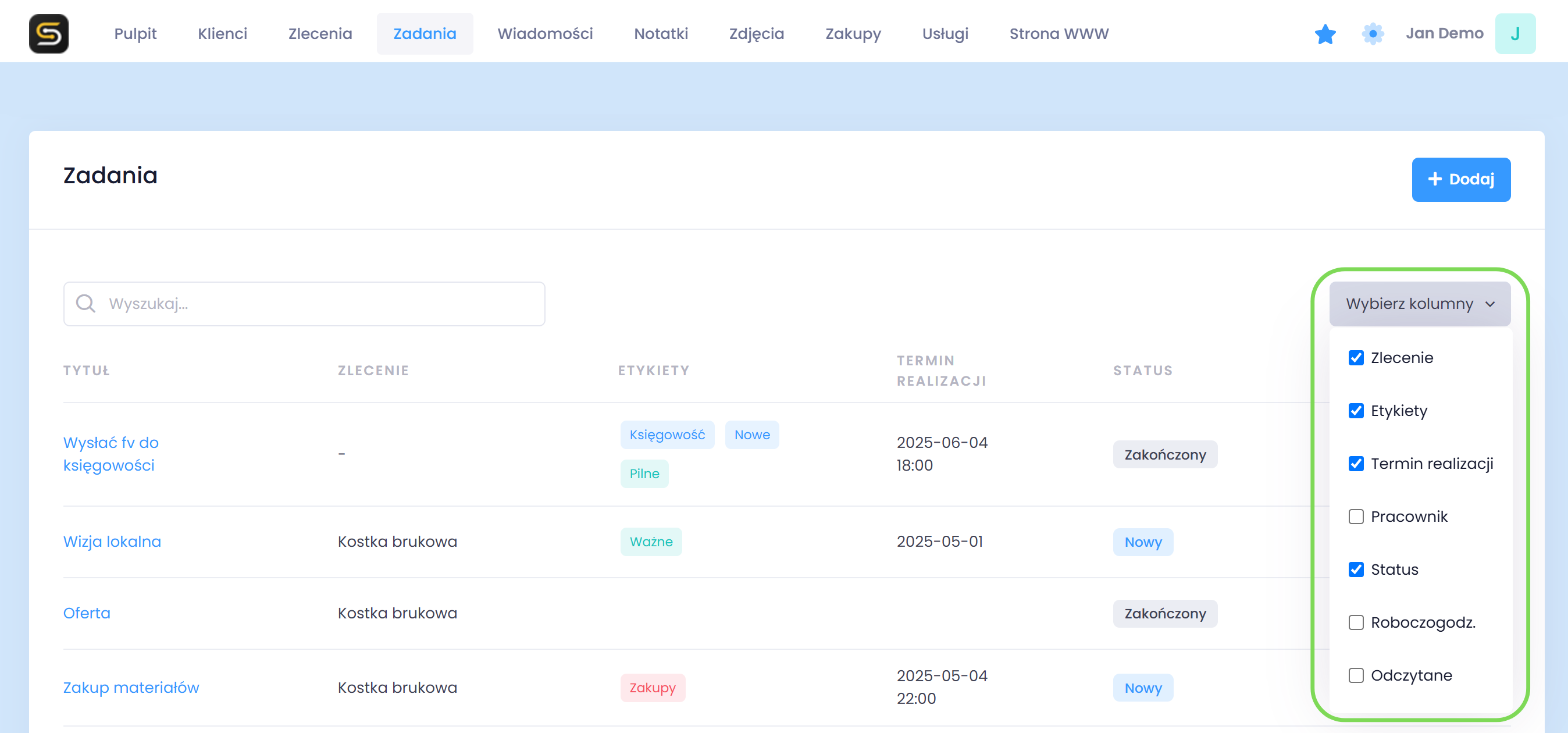
Task: Click Zakończony status of Oferta row
Action: click(1165, 613)
